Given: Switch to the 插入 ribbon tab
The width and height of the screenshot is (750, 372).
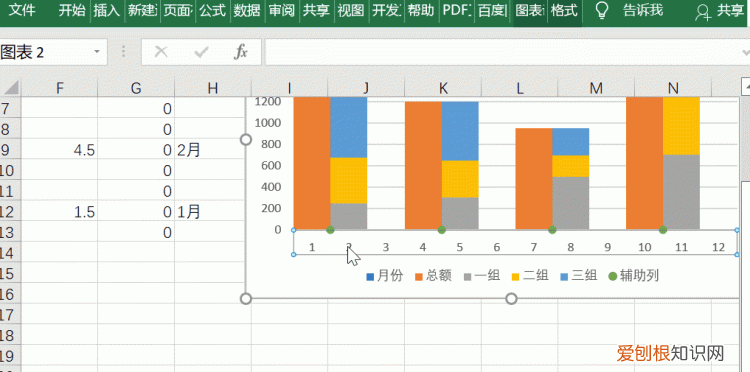Looking at the screenshot, I should (106, 11).
